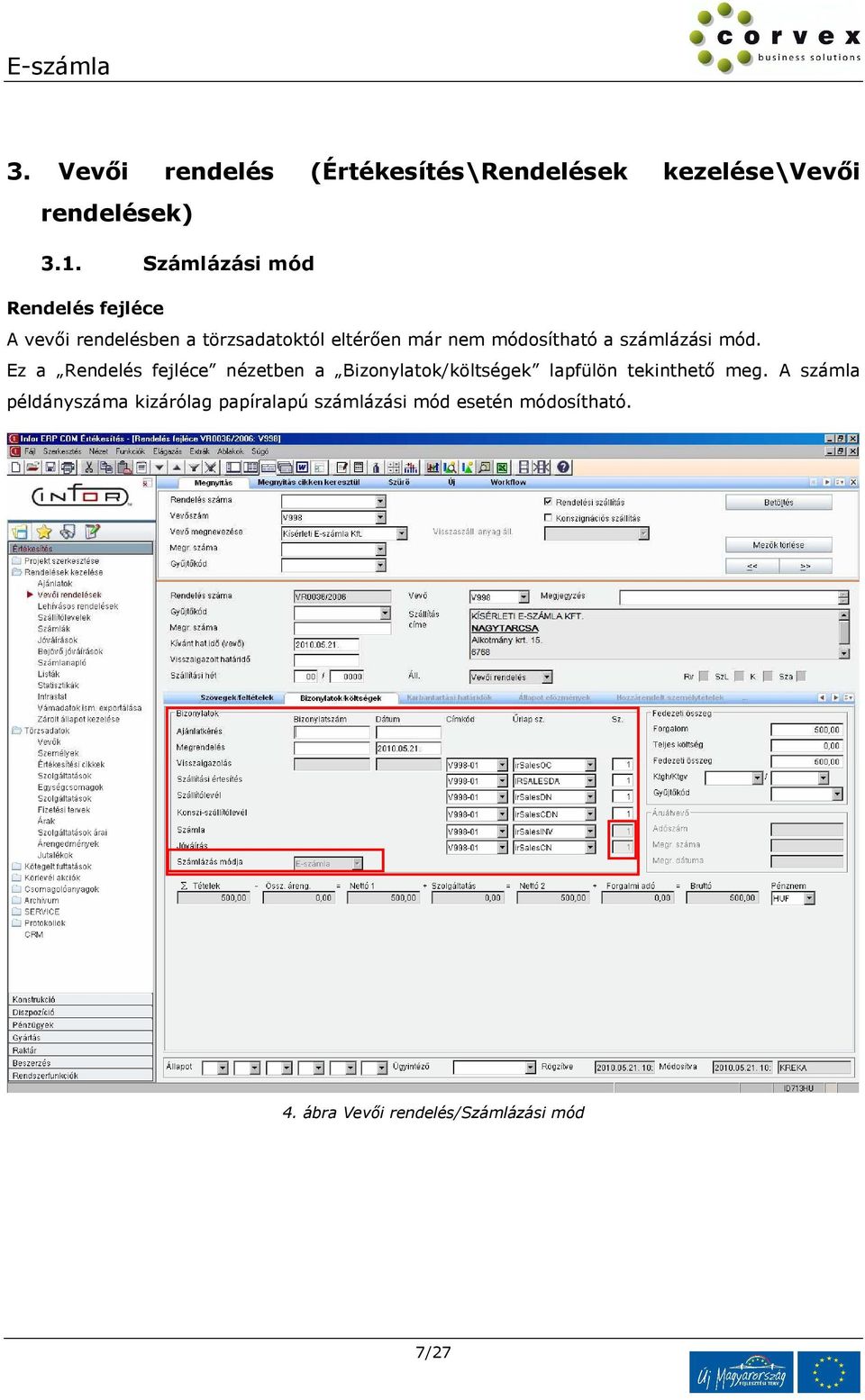Toggle the Konszignációs szállítás checkbox

(x=548, y=518)
